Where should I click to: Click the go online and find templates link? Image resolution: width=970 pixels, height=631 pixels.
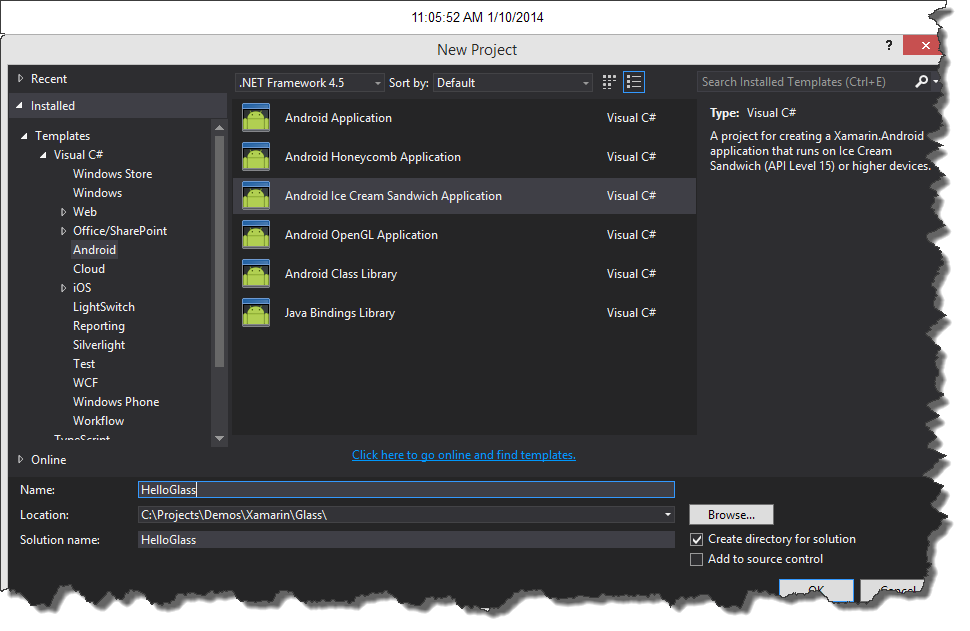(464, 455)
